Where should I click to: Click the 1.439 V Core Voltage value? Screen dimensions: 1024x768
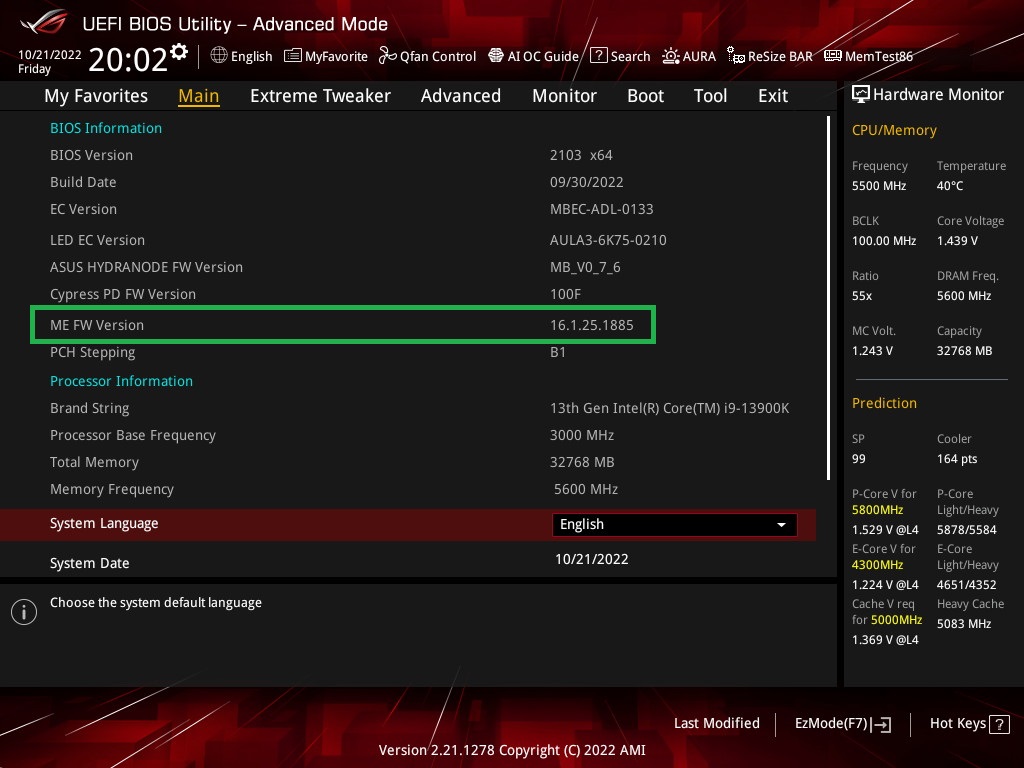tap(957, 241)
